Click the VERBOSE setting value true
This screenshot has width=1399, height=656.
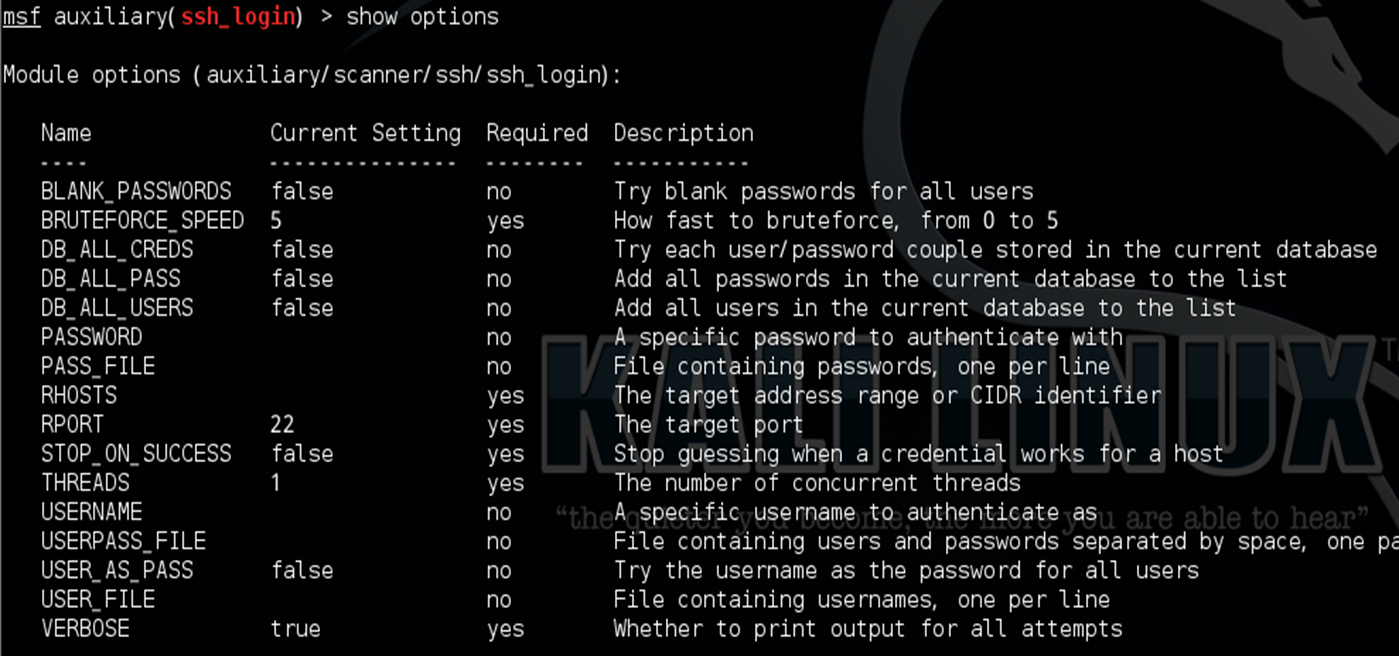296,628
